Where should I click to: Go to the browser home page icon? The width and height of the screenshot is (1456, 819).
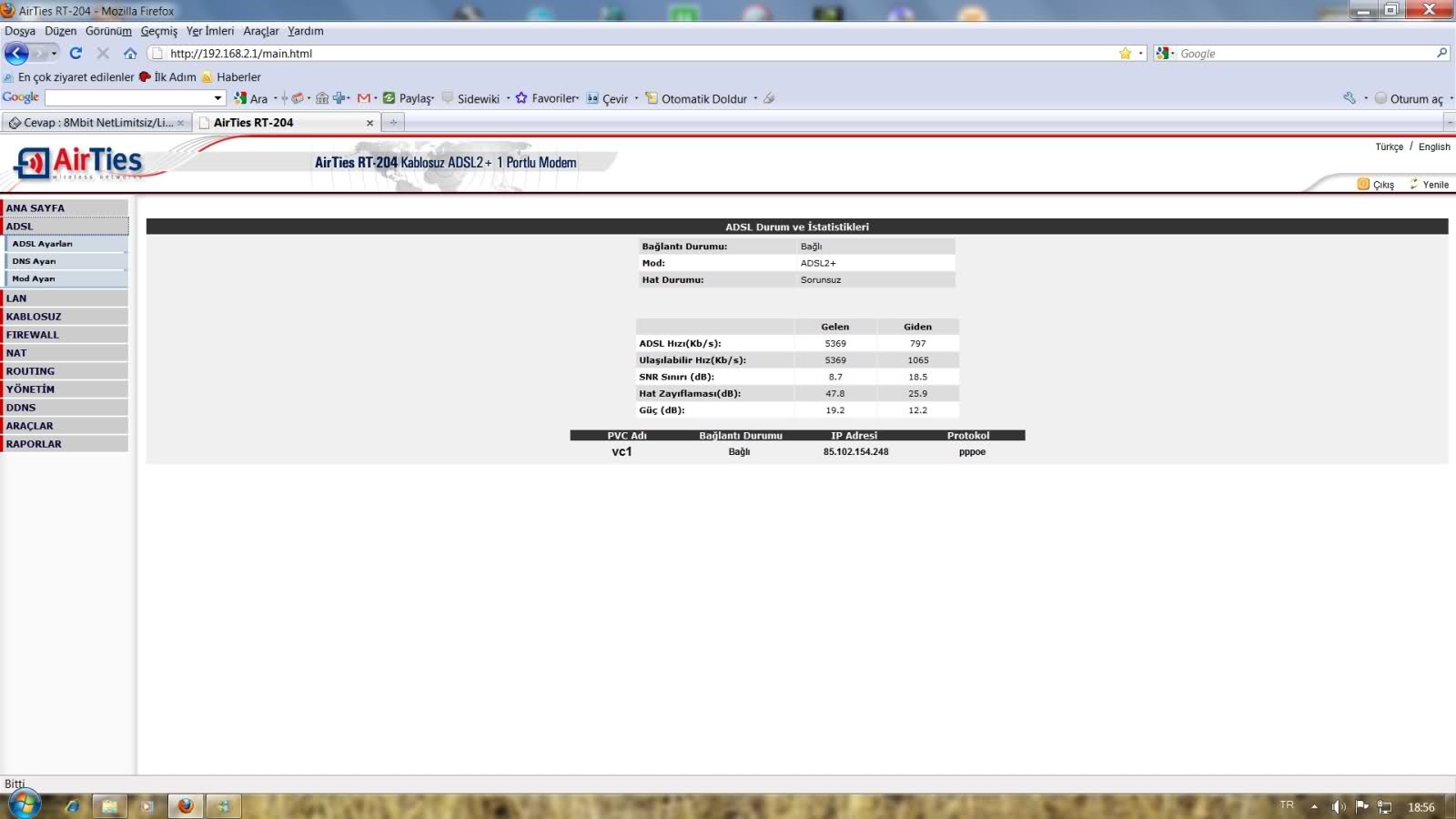(x=130, y=54)
